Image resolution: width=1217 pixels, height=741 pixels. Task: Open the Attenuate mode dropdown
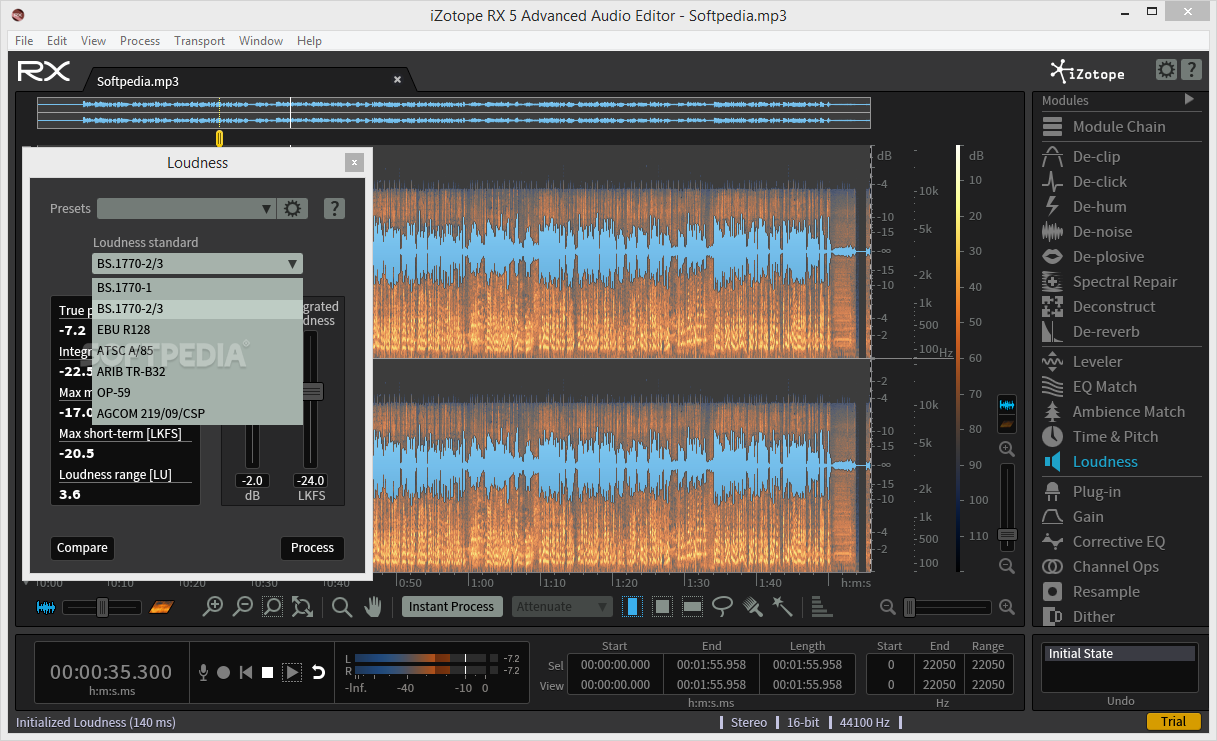click(563, 606)
